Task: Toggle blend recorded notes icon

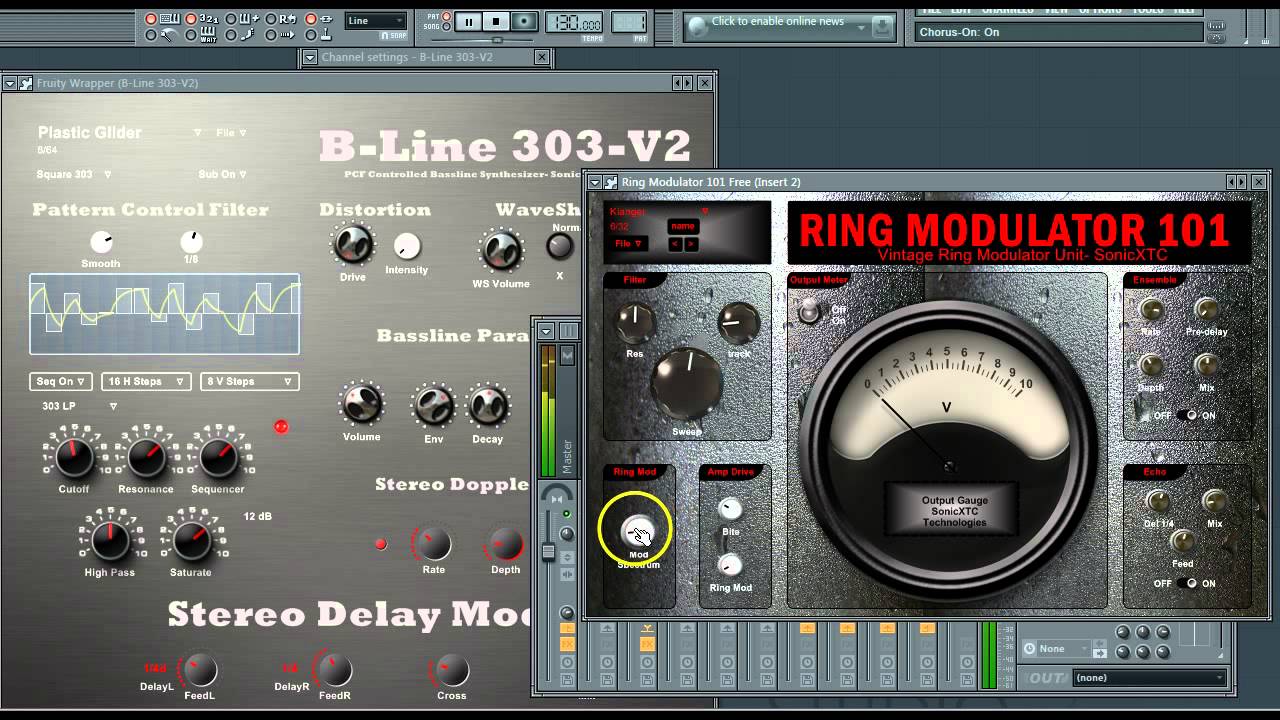Action: pyautogui.click(x=249, y=19)
